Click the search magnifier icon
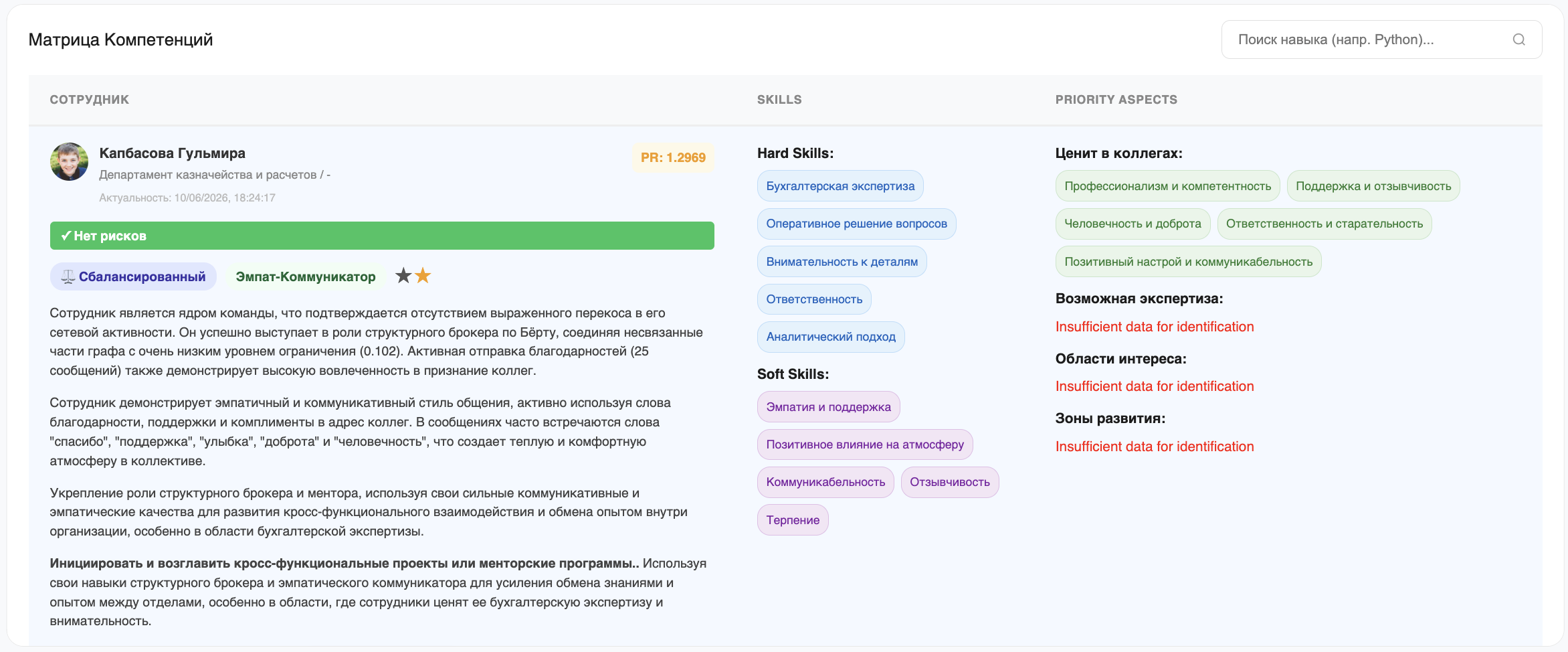The width and height of the screenshot is (1568, 652). click(x=1518, y=39)
